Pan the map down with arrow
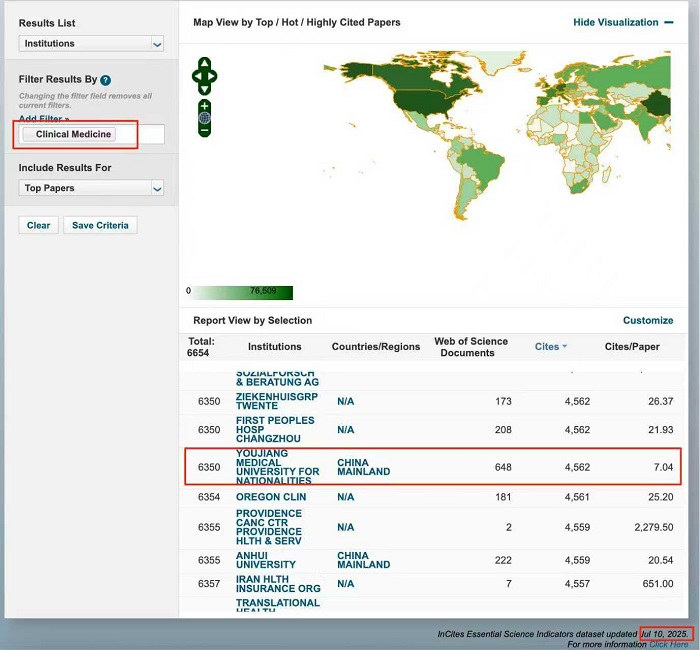Screen dimensions: 700x650 click(204, 88)
